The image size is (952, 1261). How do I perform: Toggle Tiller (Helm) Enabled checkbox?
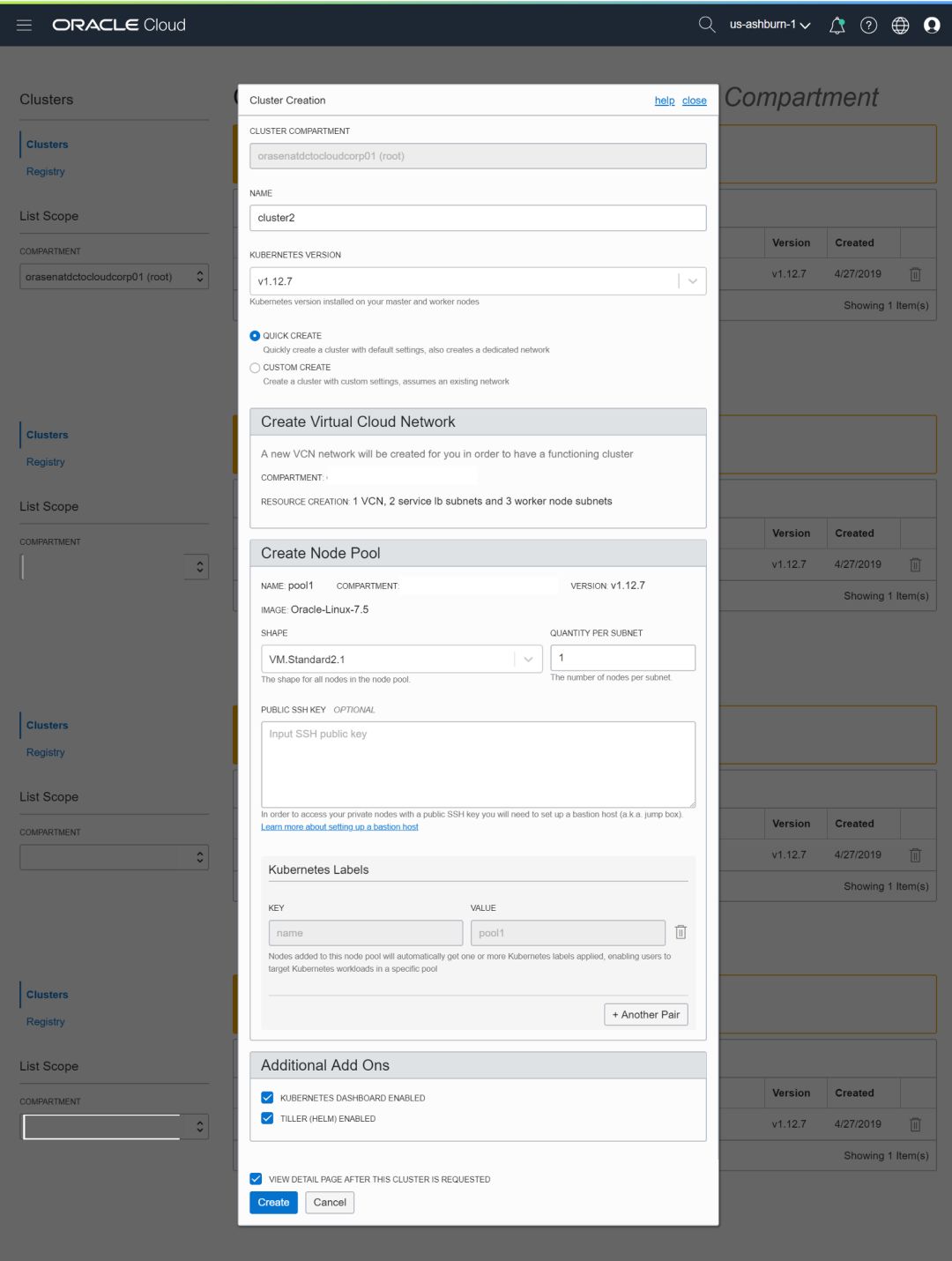(x=267, y=1118)
